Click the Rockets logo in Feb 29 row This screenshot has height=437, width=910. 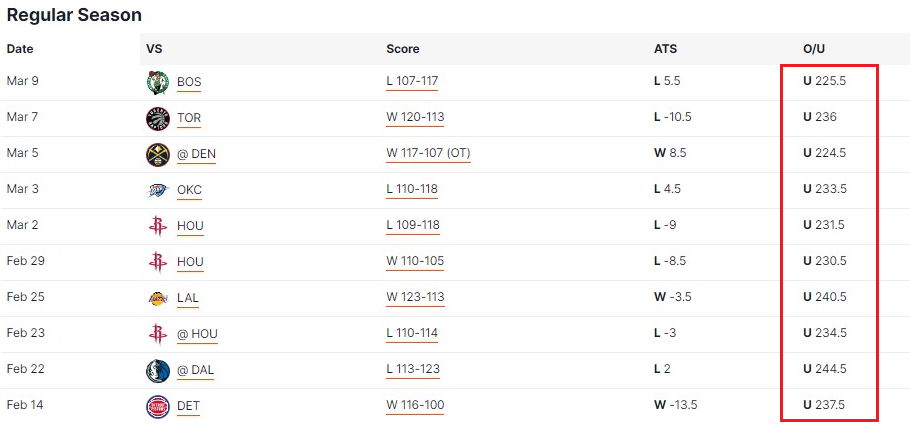[x=158, y=262]
